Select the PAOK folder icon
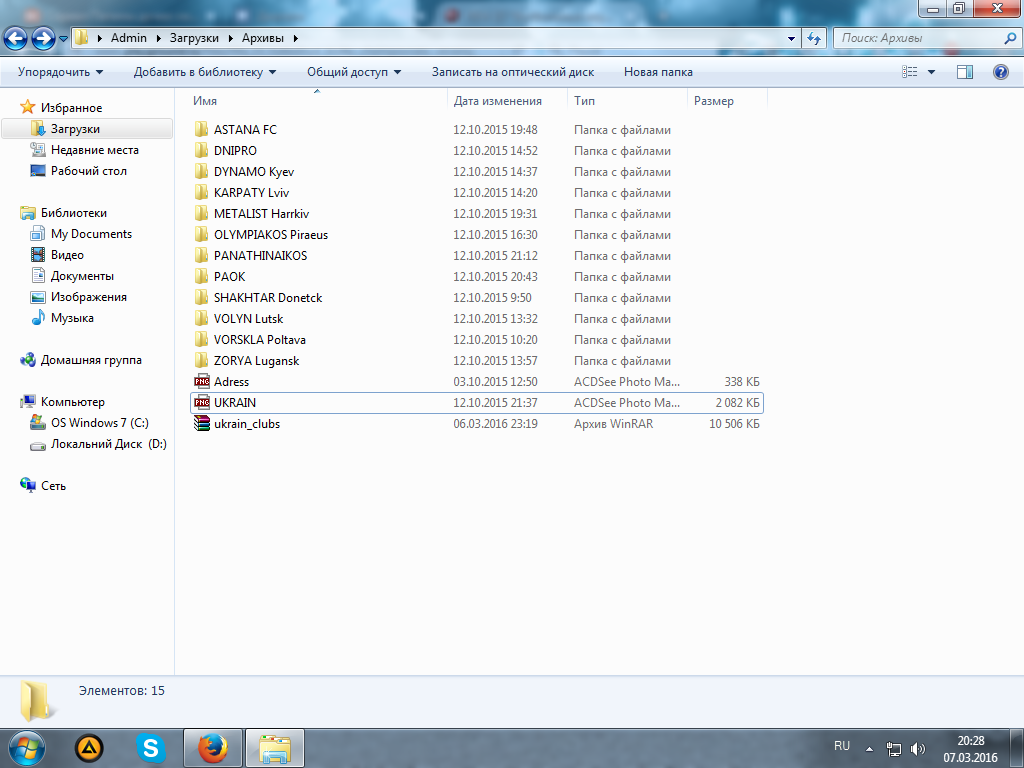The width and height of the screenshot is (1024, 768). click(202, 276)
